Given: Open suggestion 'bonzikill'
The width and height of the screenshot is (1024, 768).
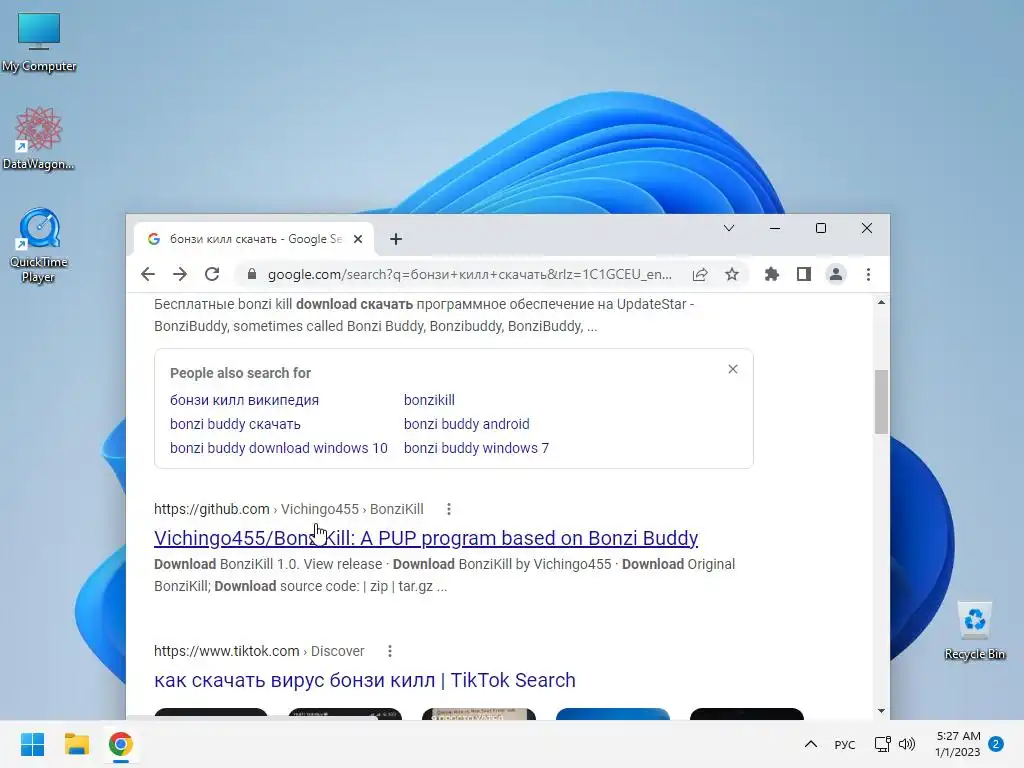Looking at the screenshot, I should 429,400.
